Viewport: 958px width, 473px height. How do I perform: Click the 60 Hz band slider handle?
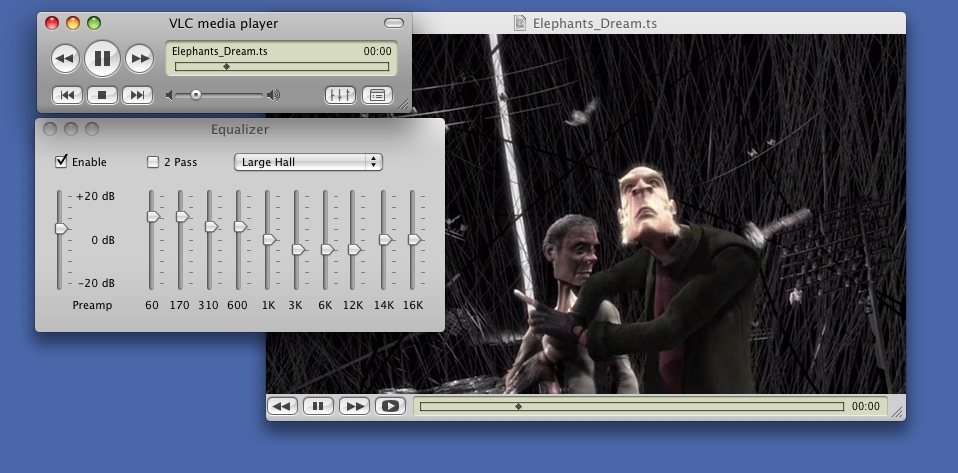tap(153, 216)
